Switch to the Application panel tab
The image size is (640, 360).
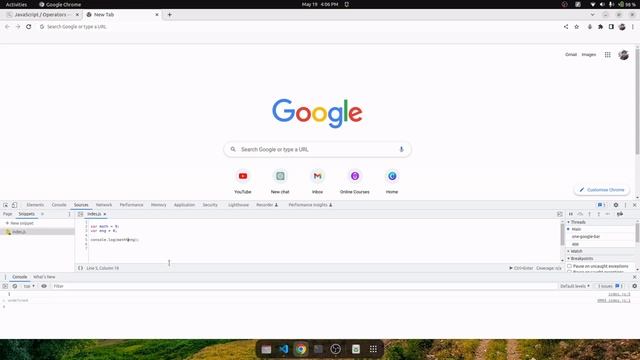tap(184, 205)
